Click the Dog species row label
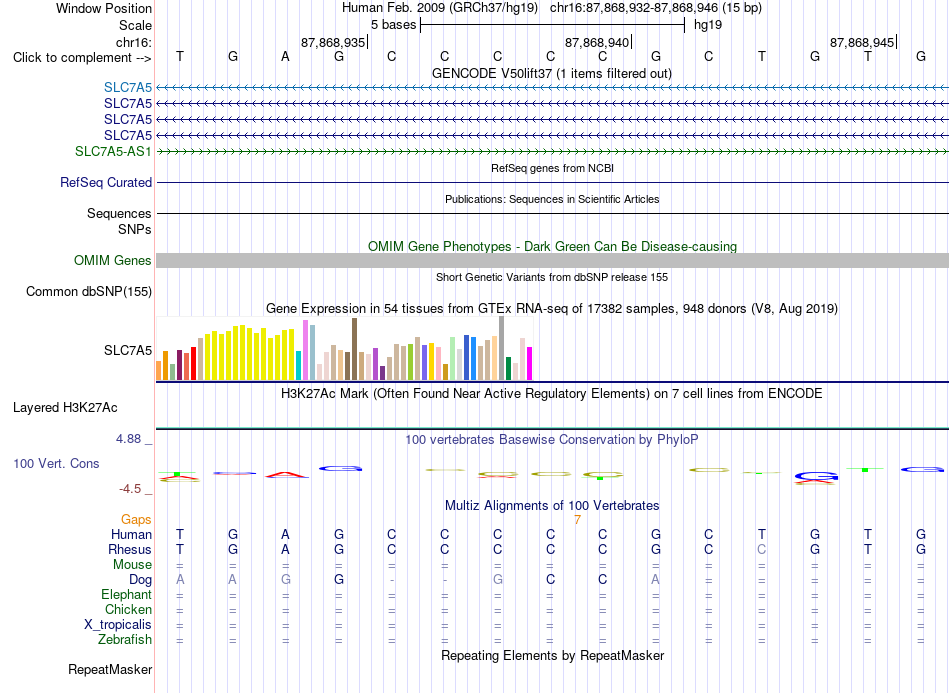Viewport: 950px width, 693px height. click(x=141, y=580)
